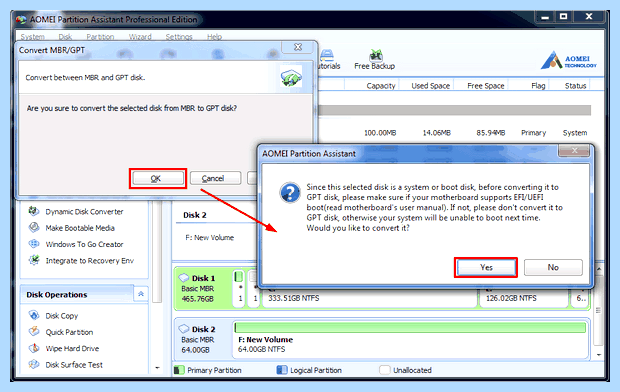Minimize the AOMEI Partition Assistant window

click(545, 17)
